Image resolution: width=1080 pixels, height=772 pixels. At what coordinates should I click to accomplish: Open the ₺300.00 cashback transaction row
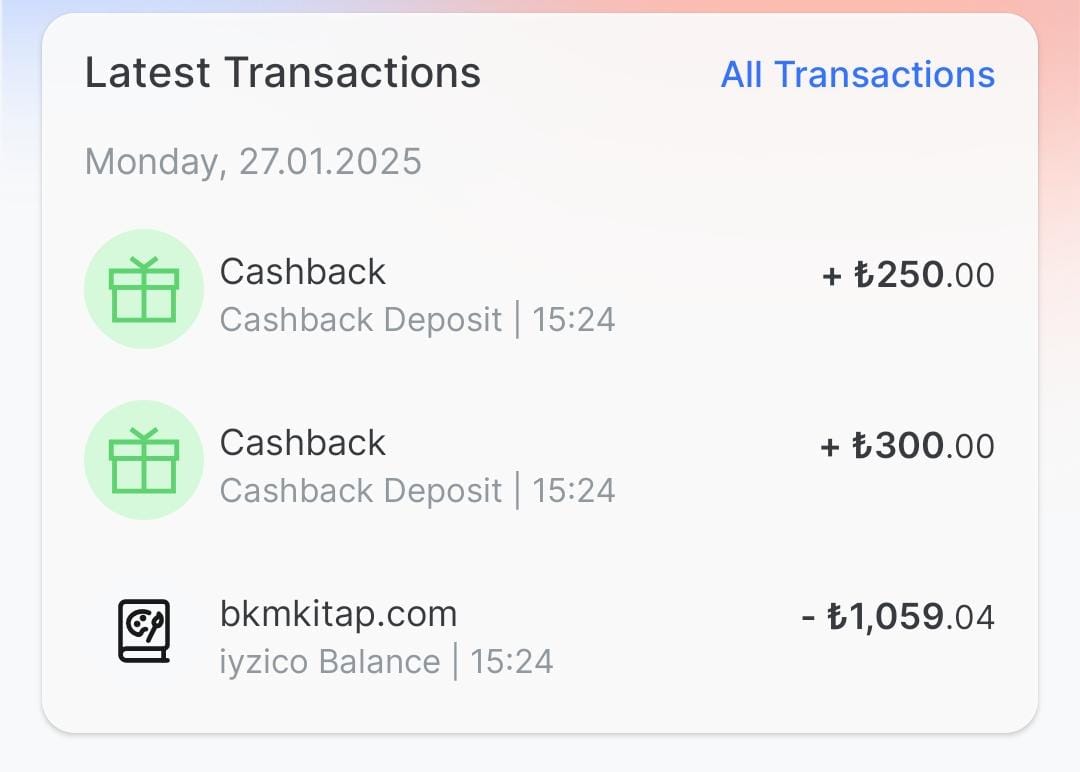(650, 466)
